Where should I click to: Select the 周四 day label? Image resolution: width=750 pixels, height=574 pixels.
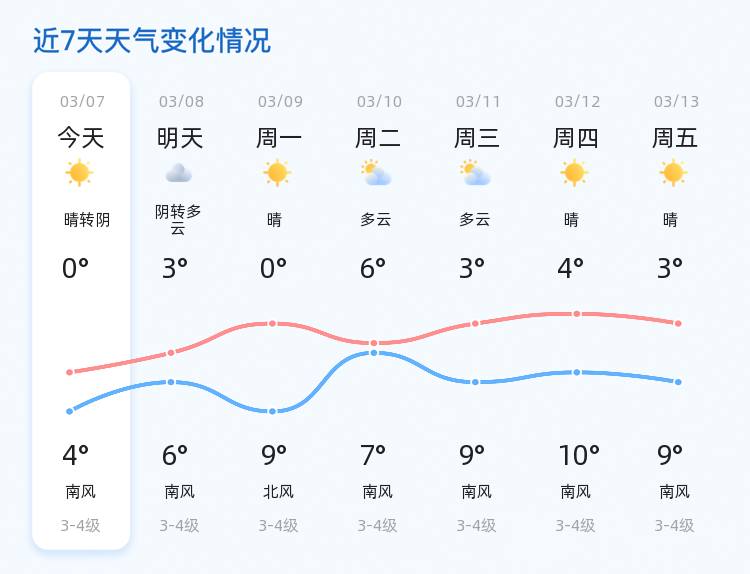click(576, 138)
